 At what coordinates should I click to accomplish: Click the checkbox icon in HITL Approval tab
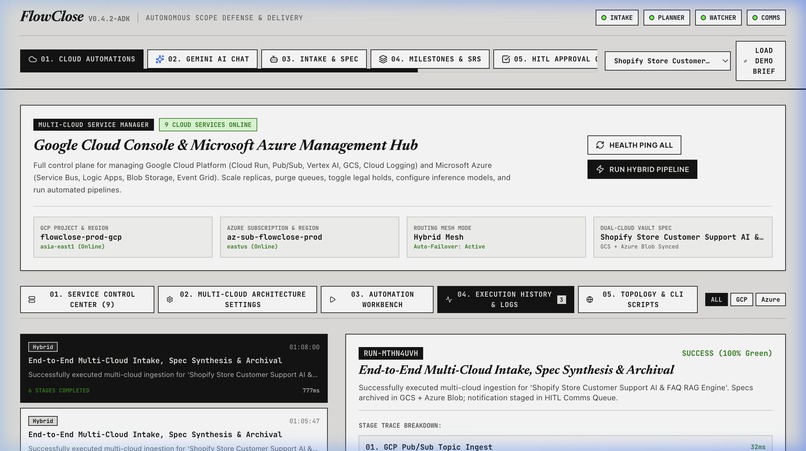506,59
